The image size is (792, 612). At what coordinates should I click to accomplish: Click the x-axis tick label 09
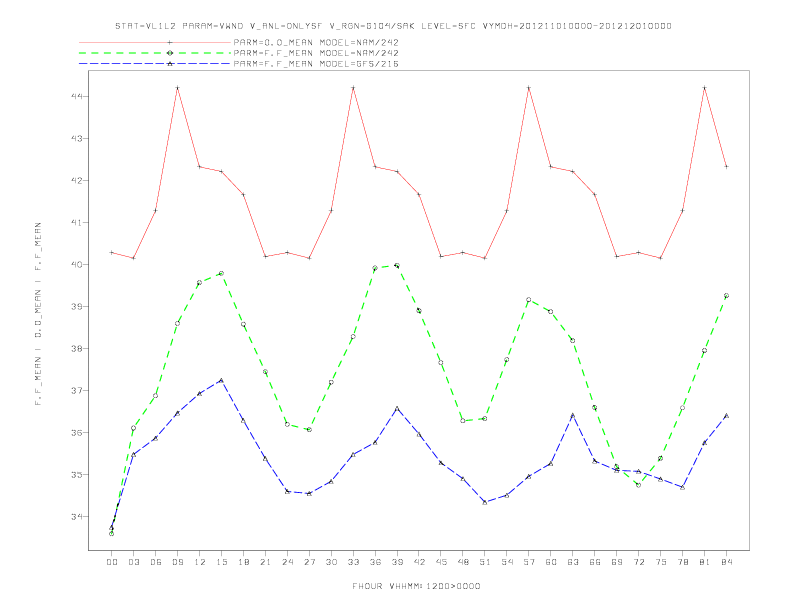[x=177, y=562]
